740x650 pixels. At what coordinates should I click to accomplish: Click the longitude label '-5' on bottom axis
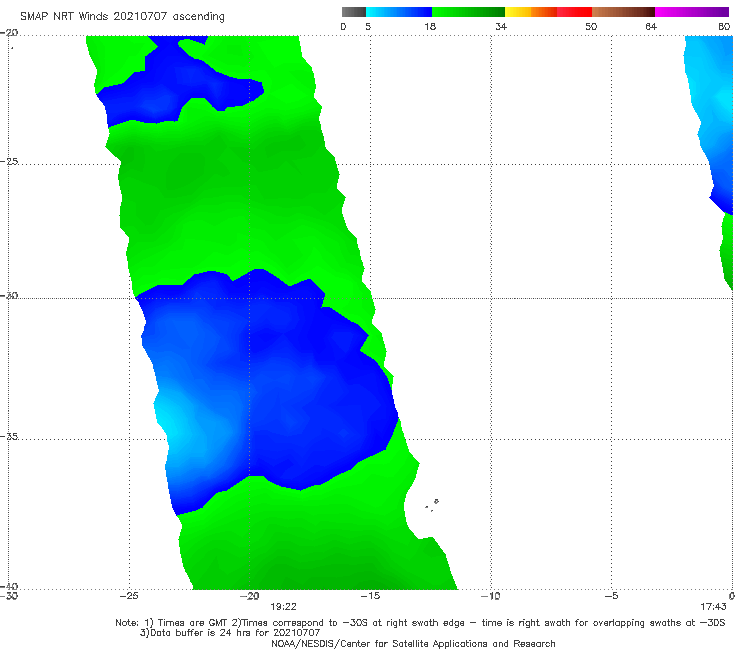coord(612,596)
